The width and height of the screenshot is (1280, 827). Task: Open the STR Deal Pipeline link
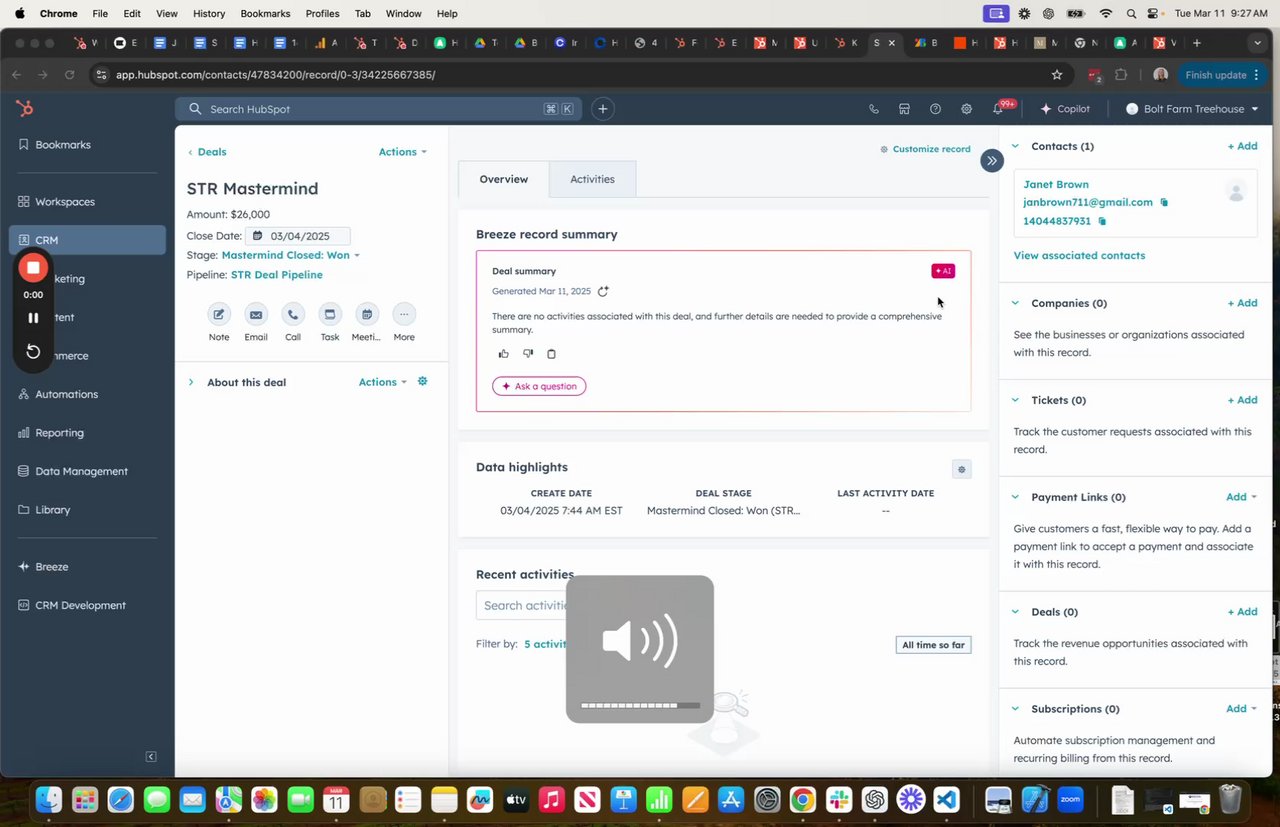click(277, 275)
